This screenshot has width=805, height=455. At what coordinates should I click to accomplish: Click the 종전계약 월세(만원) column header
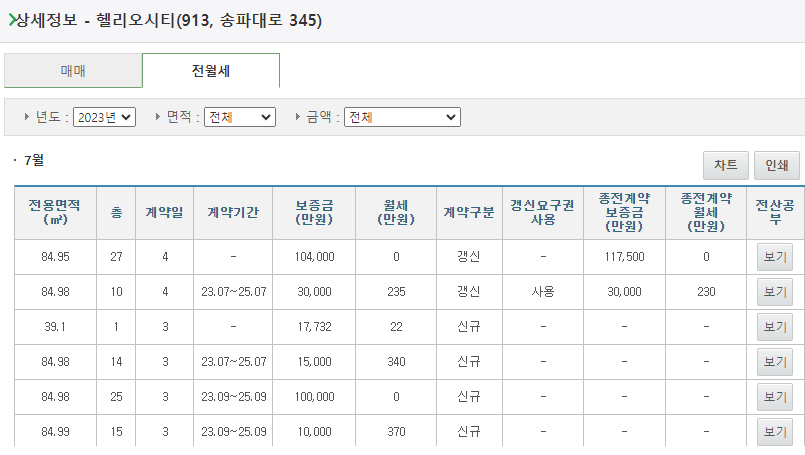pyautogui.click(x=706, y=213)
